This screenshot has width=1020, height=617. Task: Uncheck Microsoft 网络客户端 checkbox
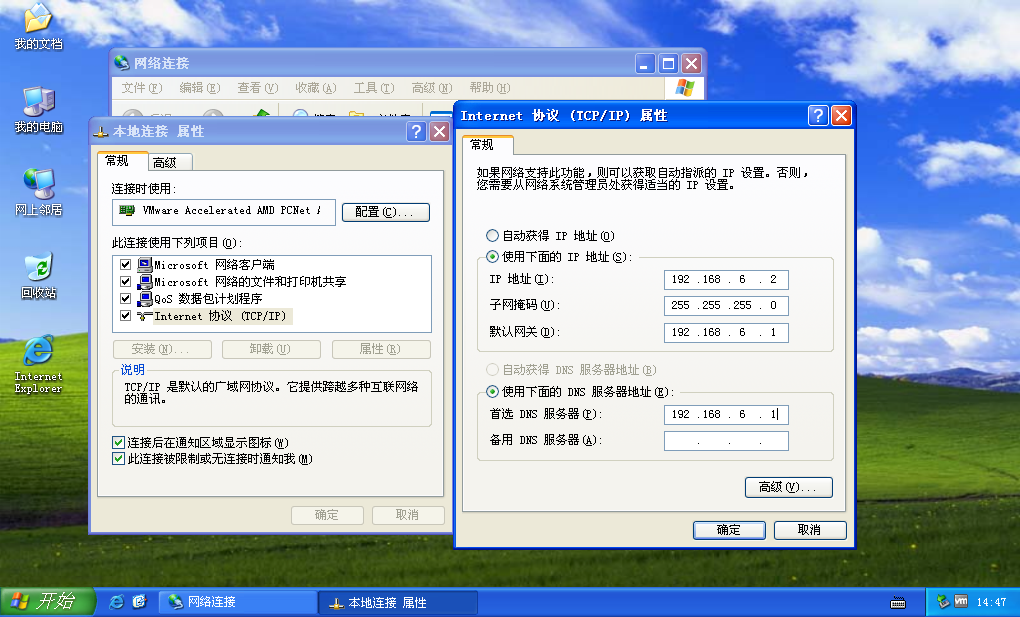point(126,265)
